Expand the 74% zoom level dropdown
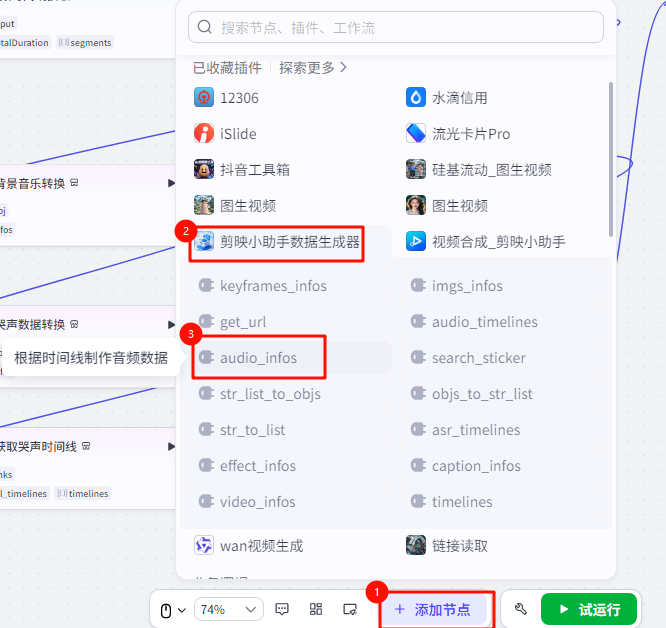666x628 pixels. point(228,609)
